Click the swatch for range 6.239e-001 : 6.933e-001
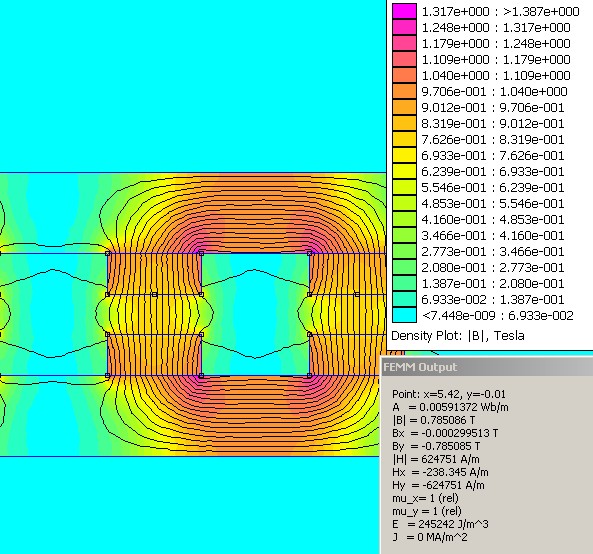This screenshot has height=554, width=593. (404, 171)
